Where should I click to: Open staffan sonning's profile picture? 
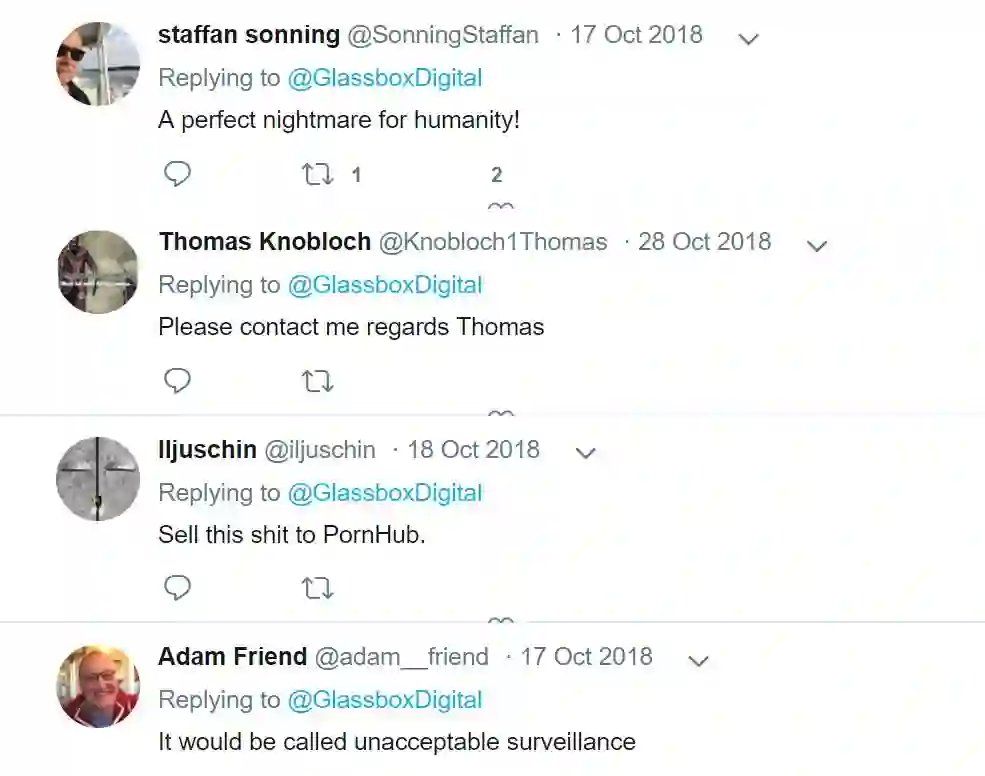97,64
